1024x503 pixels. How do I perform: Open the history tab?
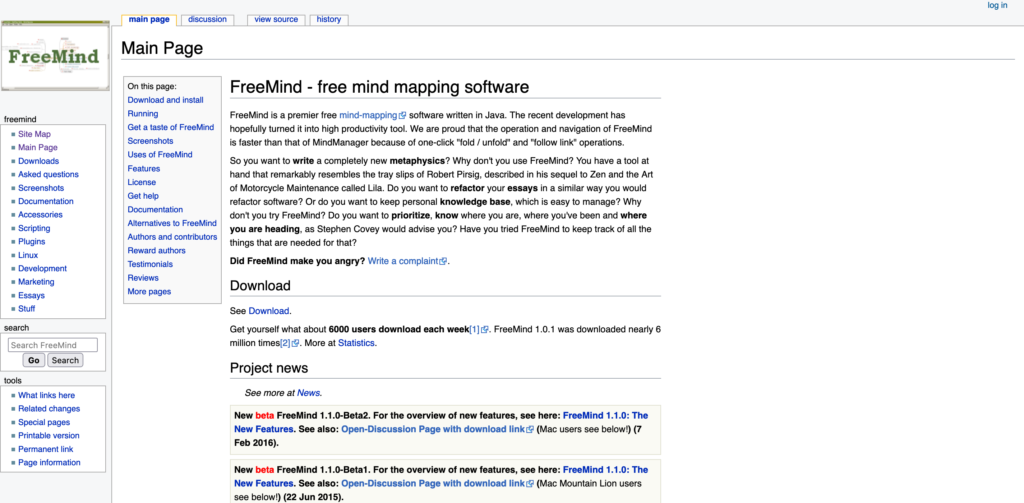click(328, 20)
